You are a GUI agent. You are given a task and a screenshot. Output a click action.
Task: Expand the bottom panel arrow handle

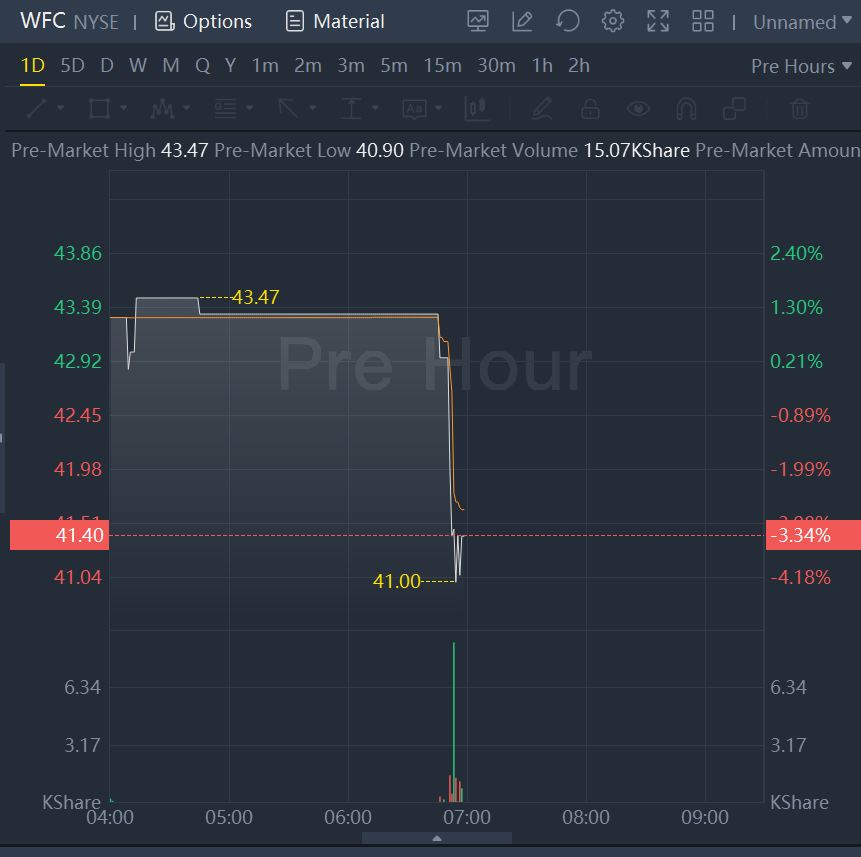[x=437, y=838]
